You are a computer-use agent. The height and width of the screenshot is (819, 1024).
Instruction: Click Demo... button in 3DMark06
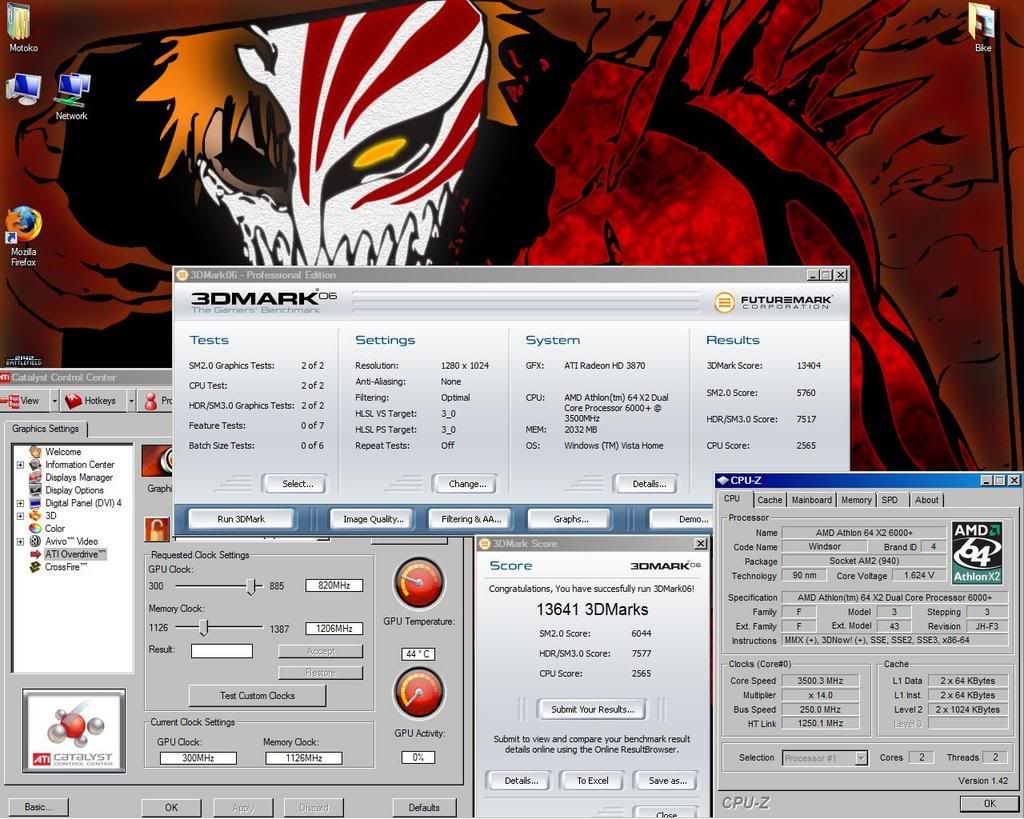coord(682,519)
